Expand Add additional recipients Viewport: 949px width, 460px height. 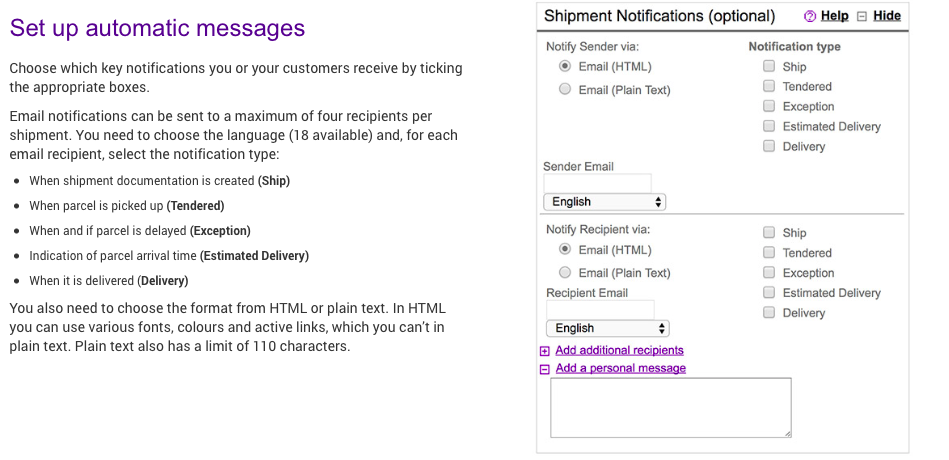click(x=619, y=351)
